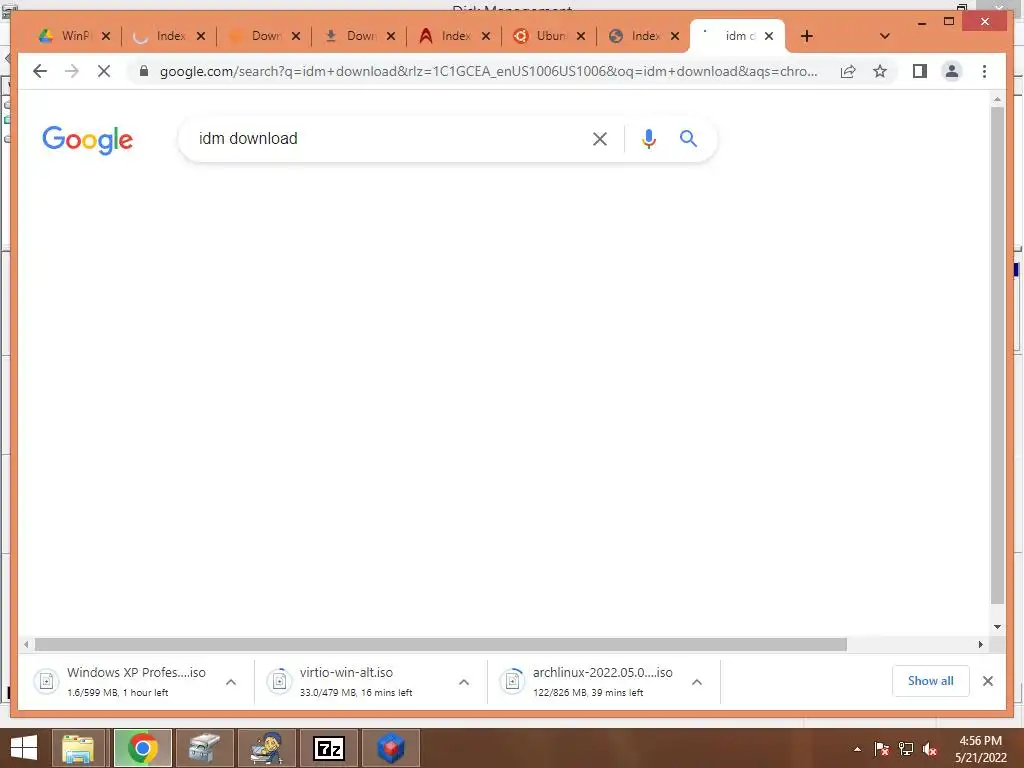This screenshot has width=1024, height=768.
Task: Open File Explorer from taskbar
Action: 78,748
